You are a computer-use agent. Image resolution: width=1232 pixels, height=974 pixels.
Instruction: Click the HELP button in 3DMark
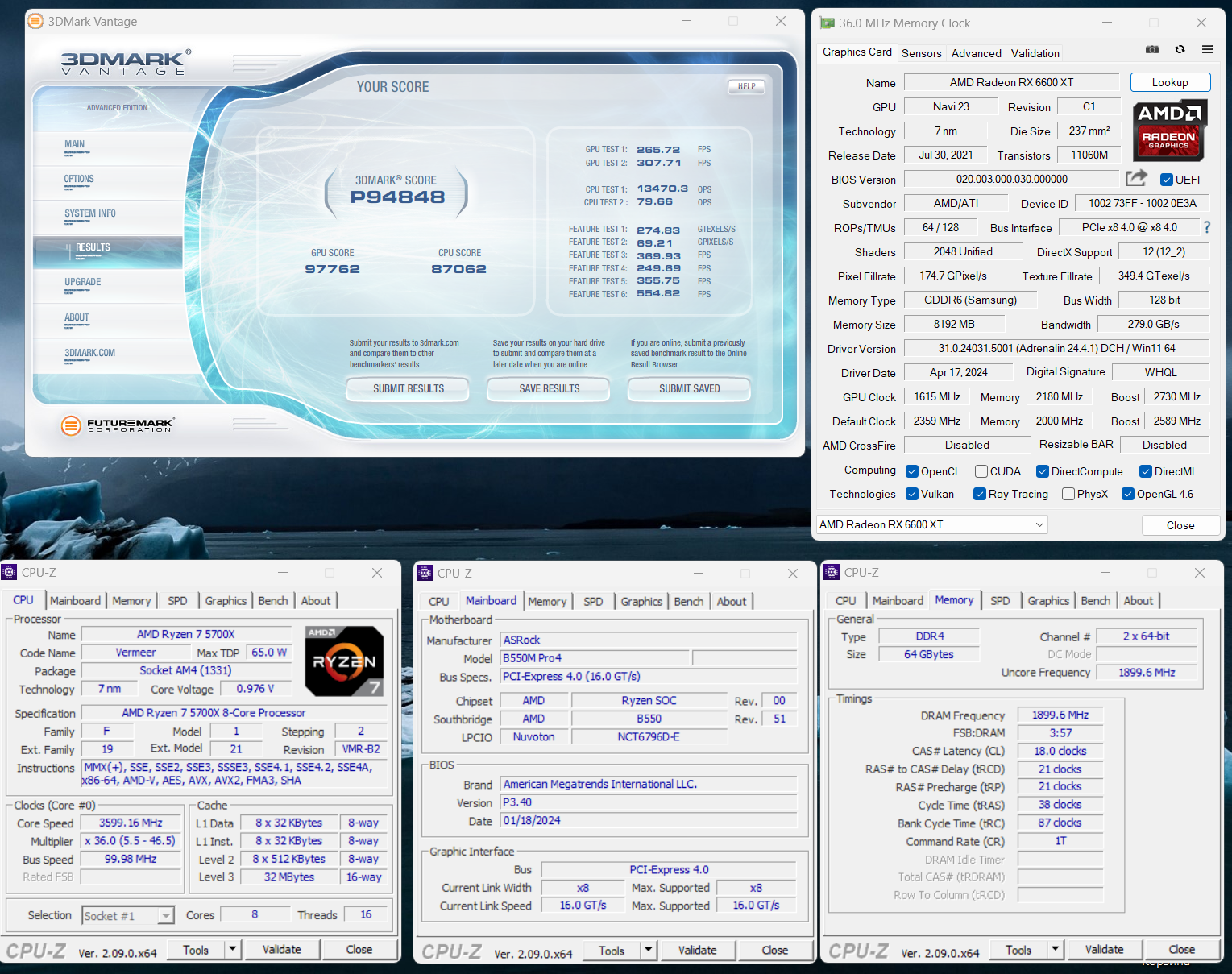point(746,86)
